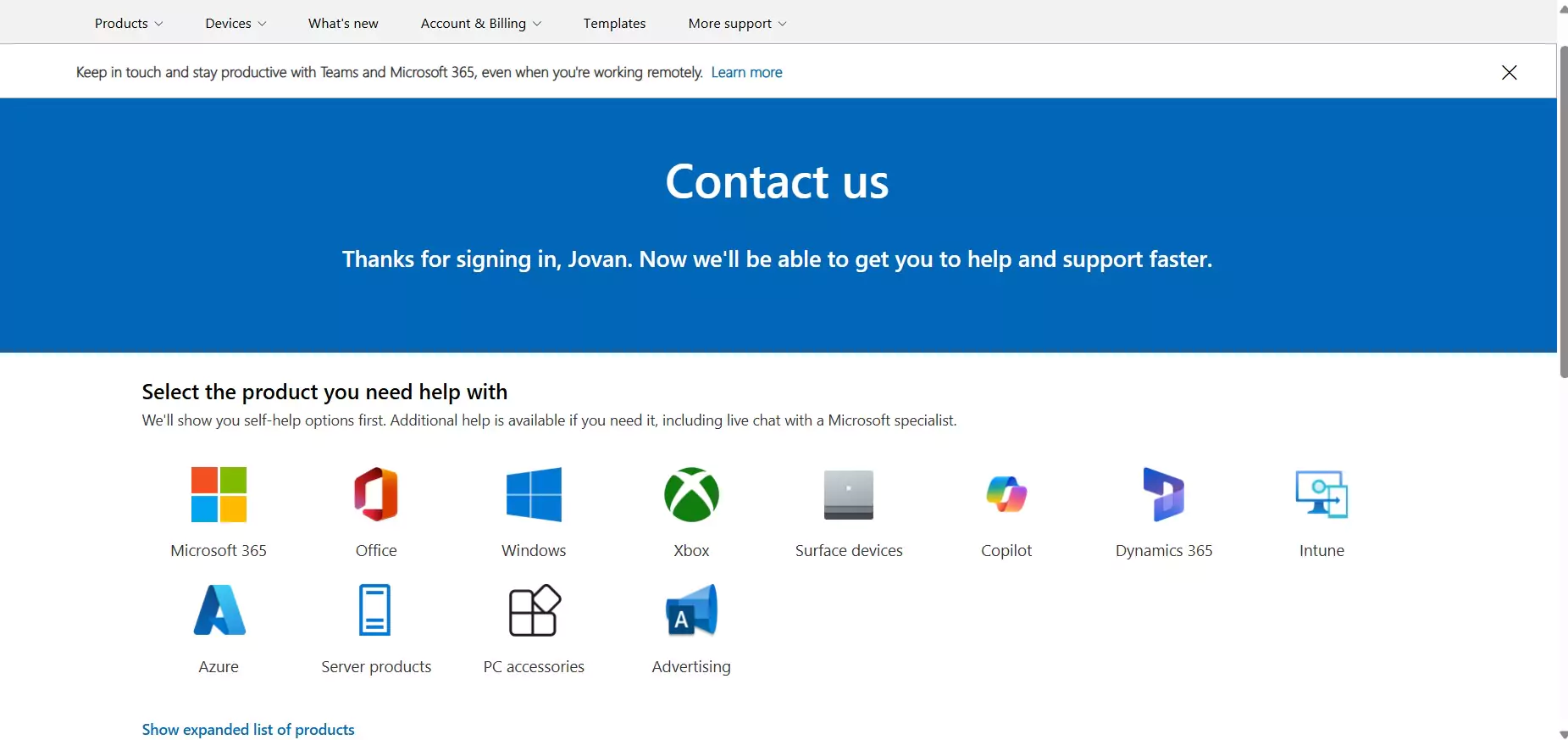Choose the PC accessories icon
Image resolution: width=1568 pixels, height=740 pixels.
(x=535, y=610)
